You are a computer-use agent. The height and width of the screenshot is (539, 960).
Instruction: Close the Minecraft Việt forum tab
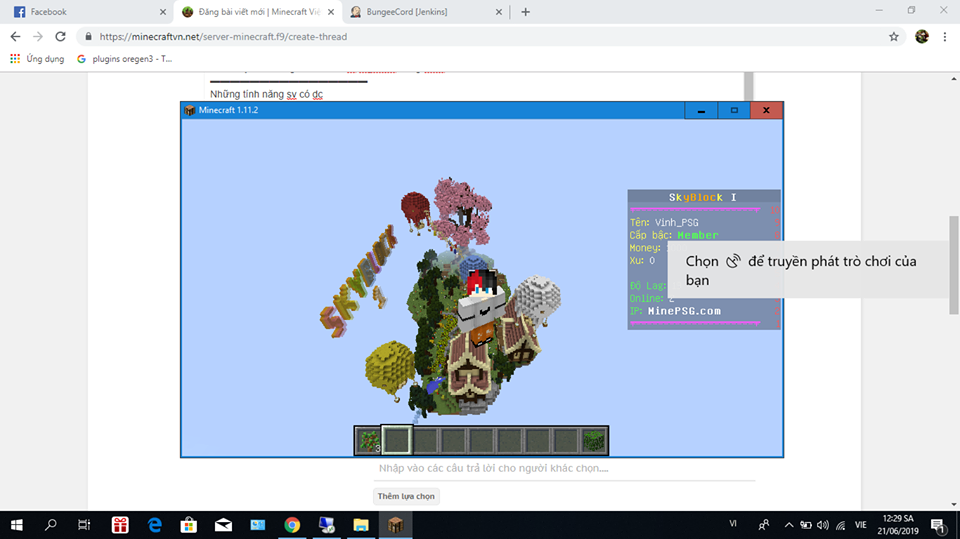(x=331, y=12)
